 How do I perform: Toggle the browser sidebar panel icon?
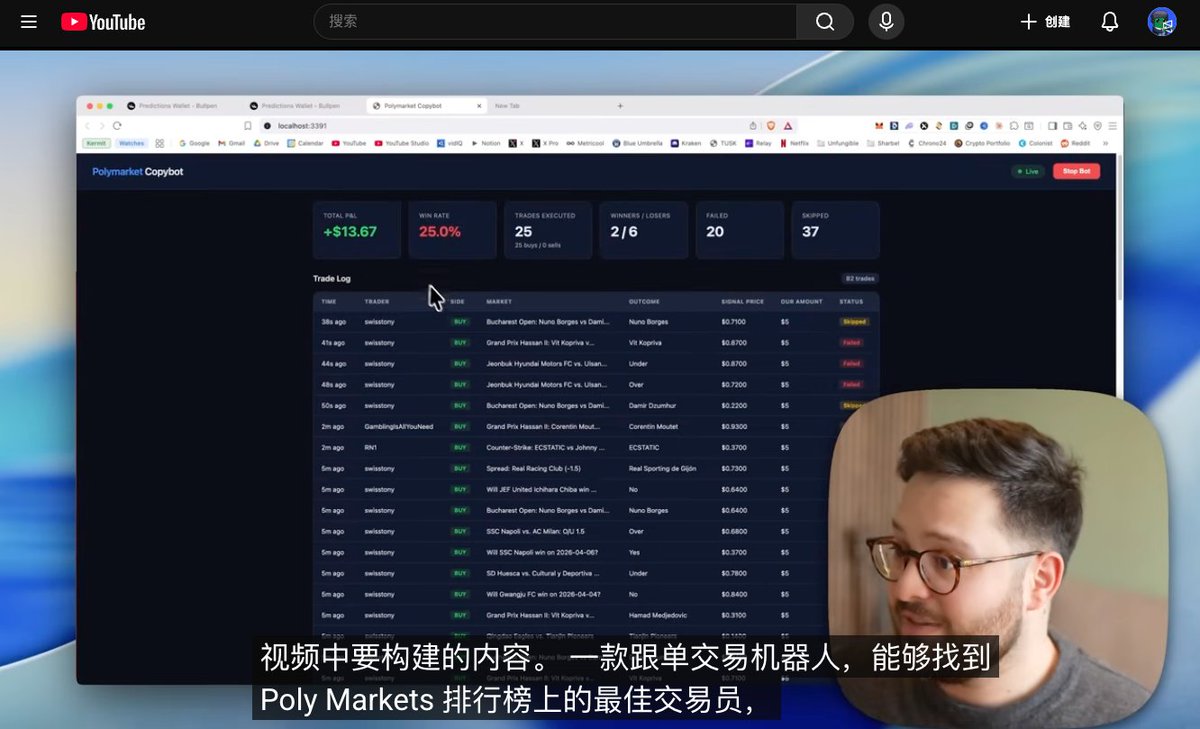[x=1052, y=125]
